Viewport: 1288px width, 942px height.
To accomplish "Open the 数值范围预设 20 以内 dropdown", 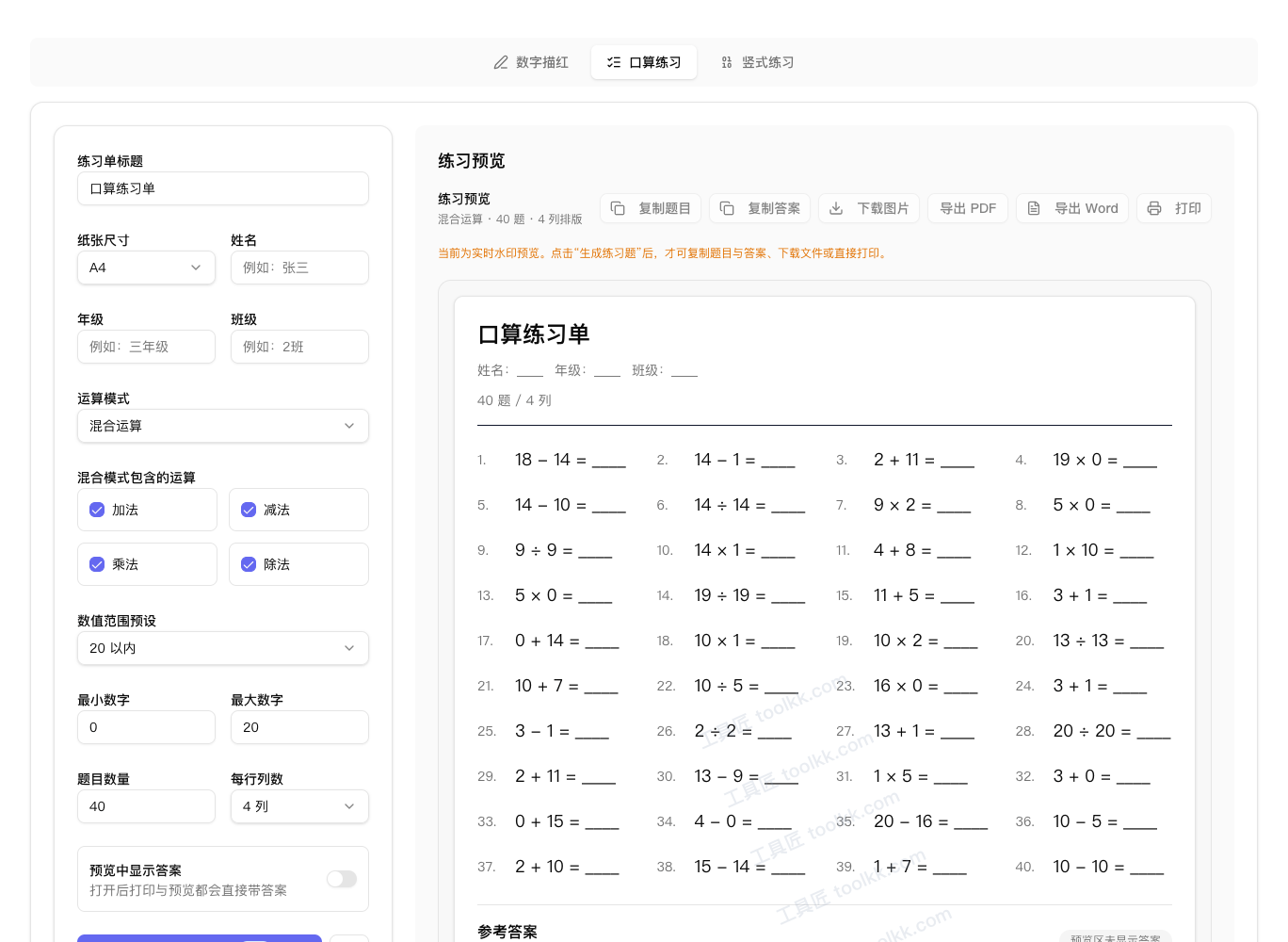I will (223, 648).
